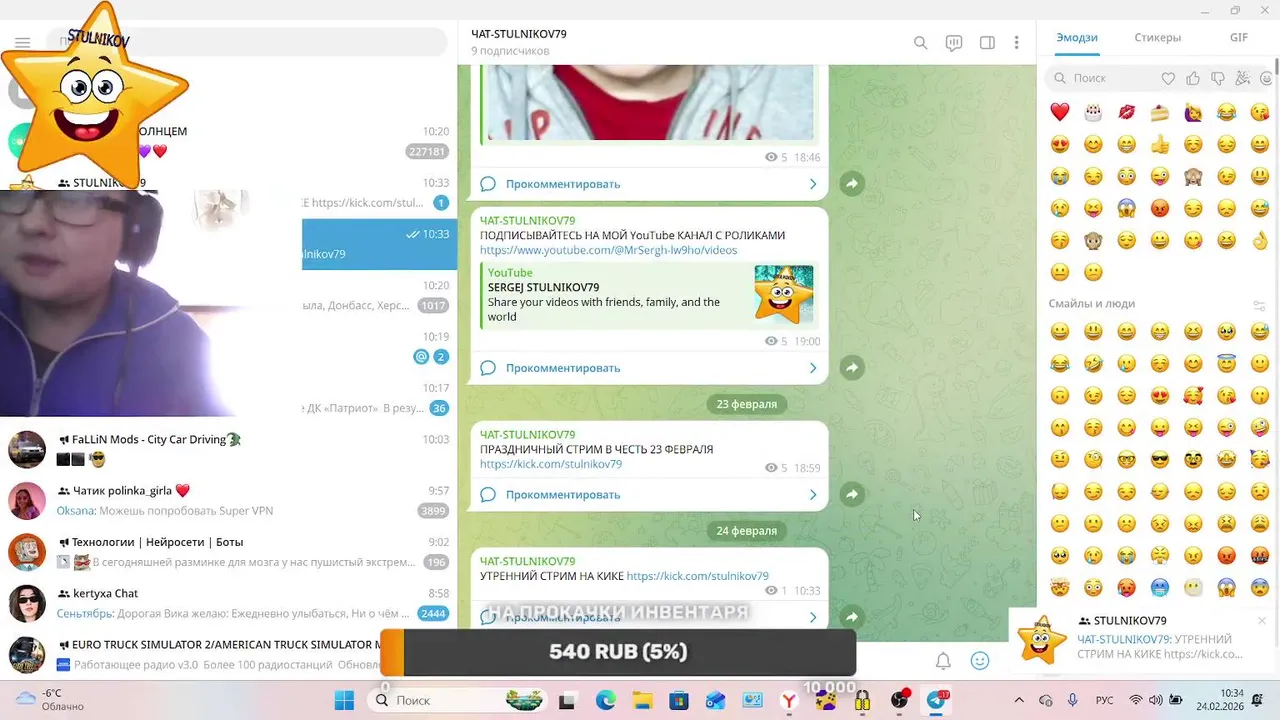
Task: Open the EURO TRUCK SIMULATOR 2 channel
Action: point(229,655)
